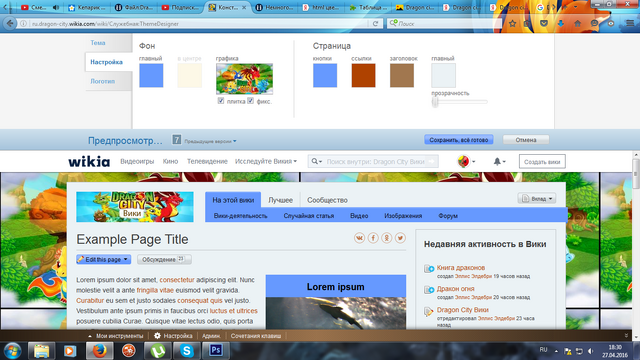Expand the Исследуйте Викия menu
The height and width of the screenshot is (360, 640).
coord(266,162)
